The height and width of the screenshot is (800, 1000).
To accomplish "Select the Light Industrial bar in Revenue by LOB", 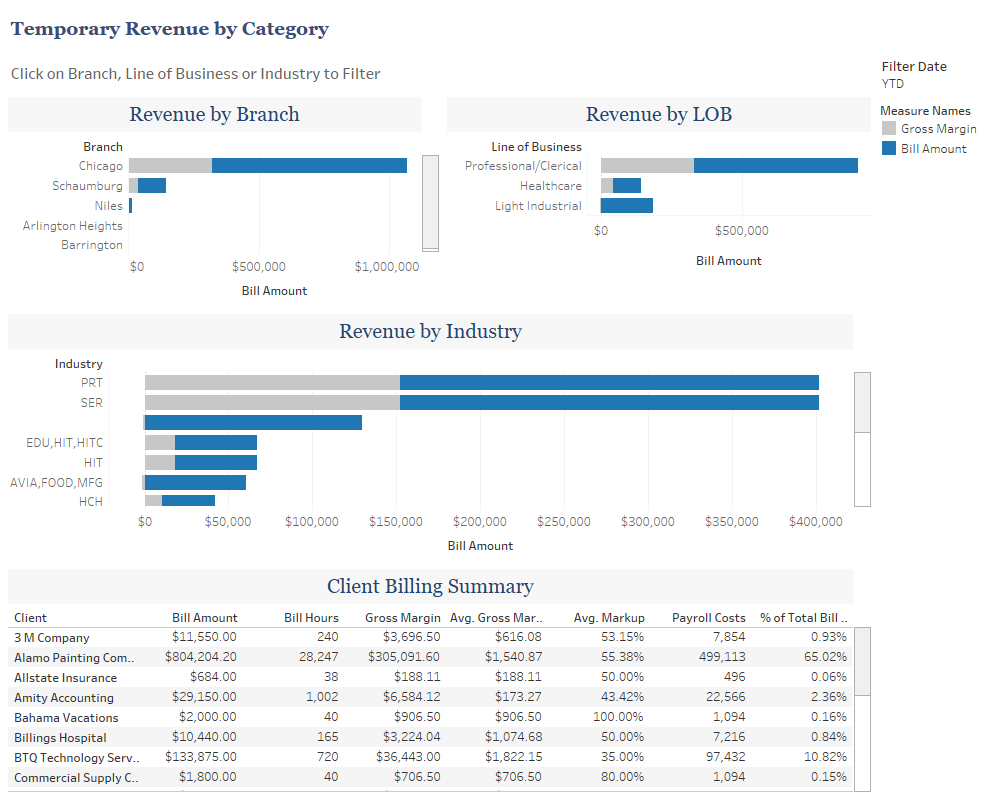I will coord(625,205).
